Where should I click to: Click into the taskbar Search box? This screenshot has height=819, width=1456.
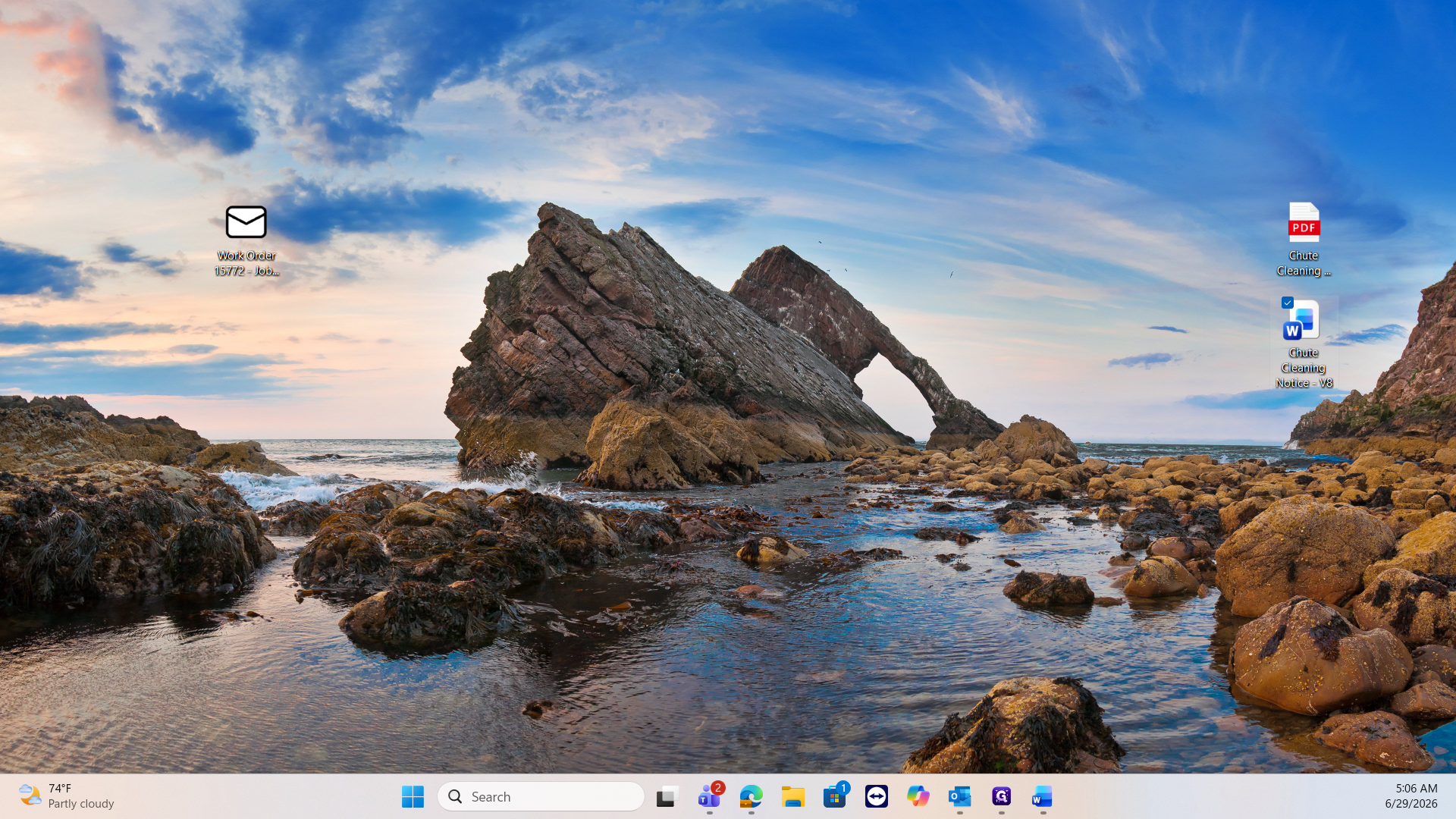541,796
